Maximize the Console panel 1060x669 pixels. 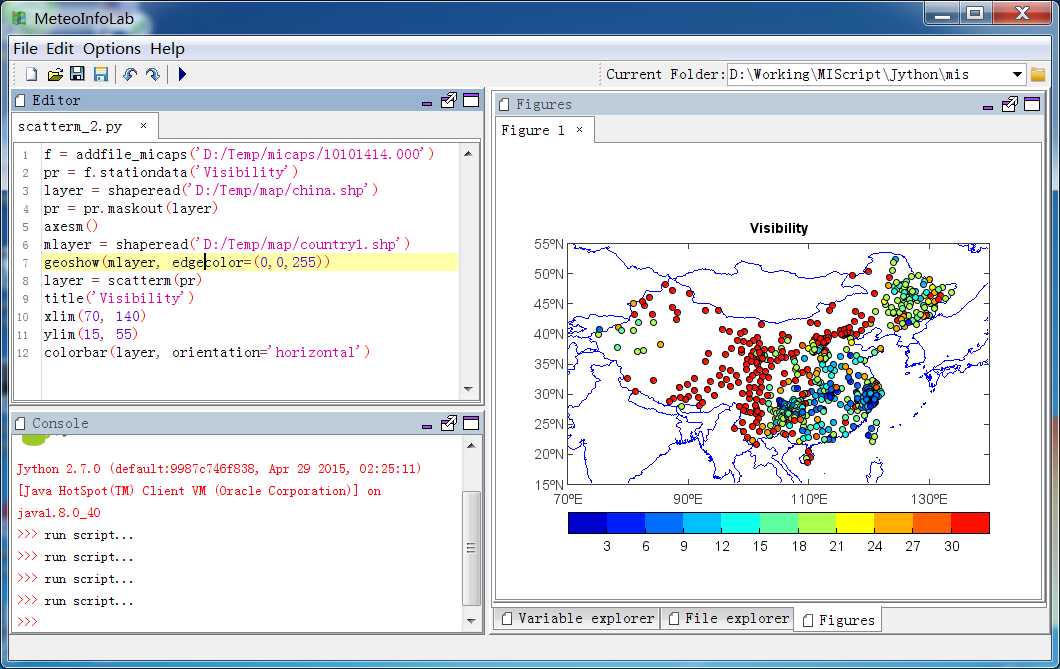(471, 424)
